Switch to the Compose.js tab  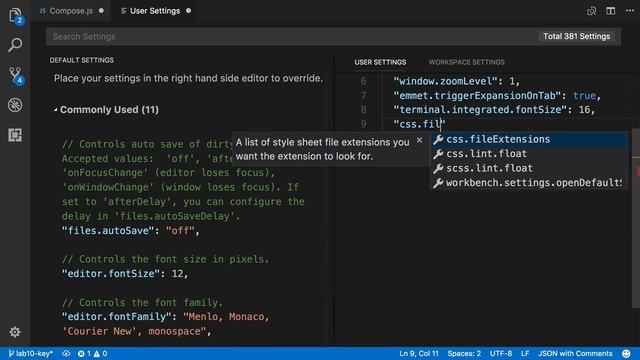point(71,11)
